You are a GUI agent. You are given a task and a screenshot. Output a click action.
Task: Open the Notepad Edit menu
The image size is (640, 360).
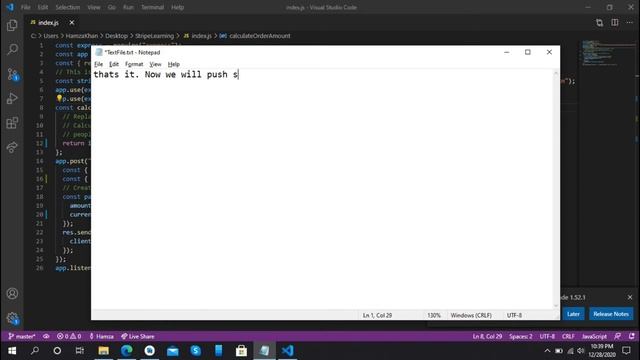tap(113, 64)
